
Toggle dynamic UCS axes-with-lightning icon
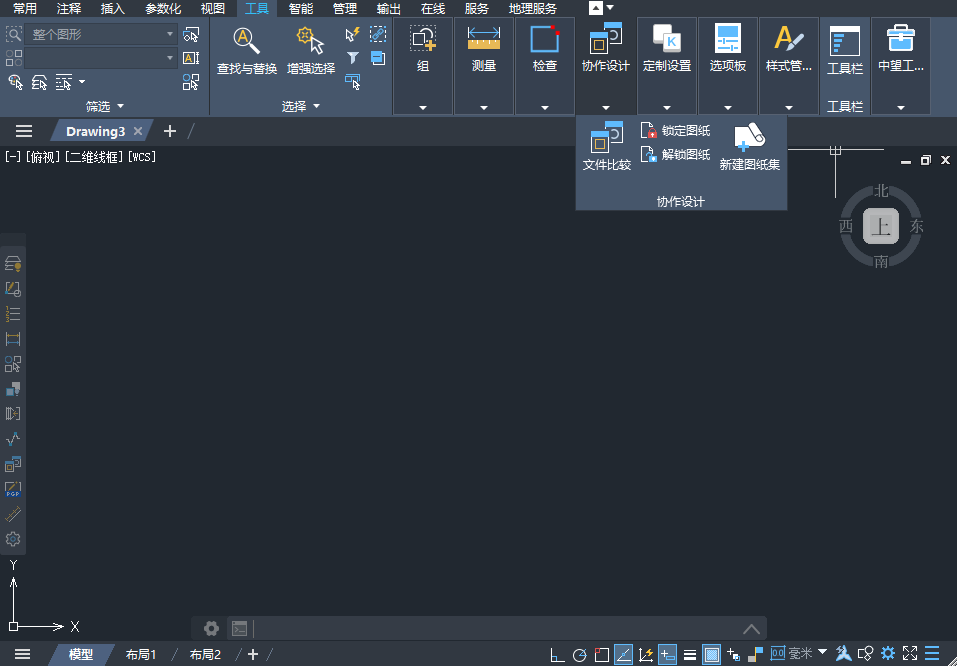coord(646,654)
